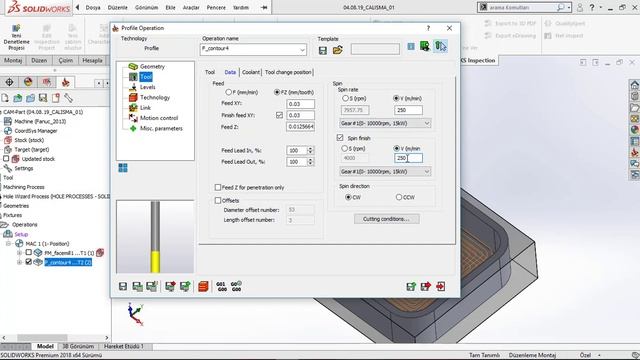Select V (m/min) under Spin rate
The width and height of the screenshot is (640, 360).
click(x=396, y=98)
